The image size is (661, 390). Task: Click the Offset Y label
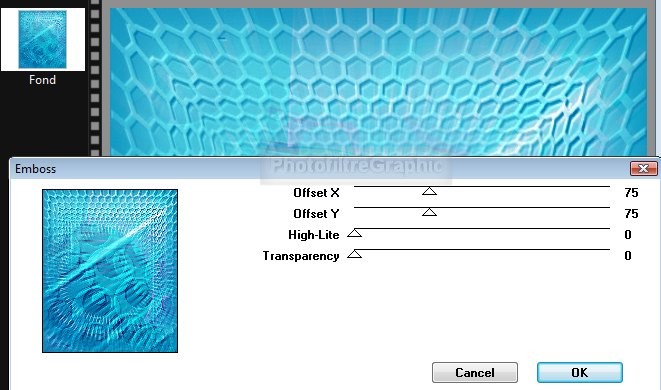pyautogui.click(x=316, y=214)
